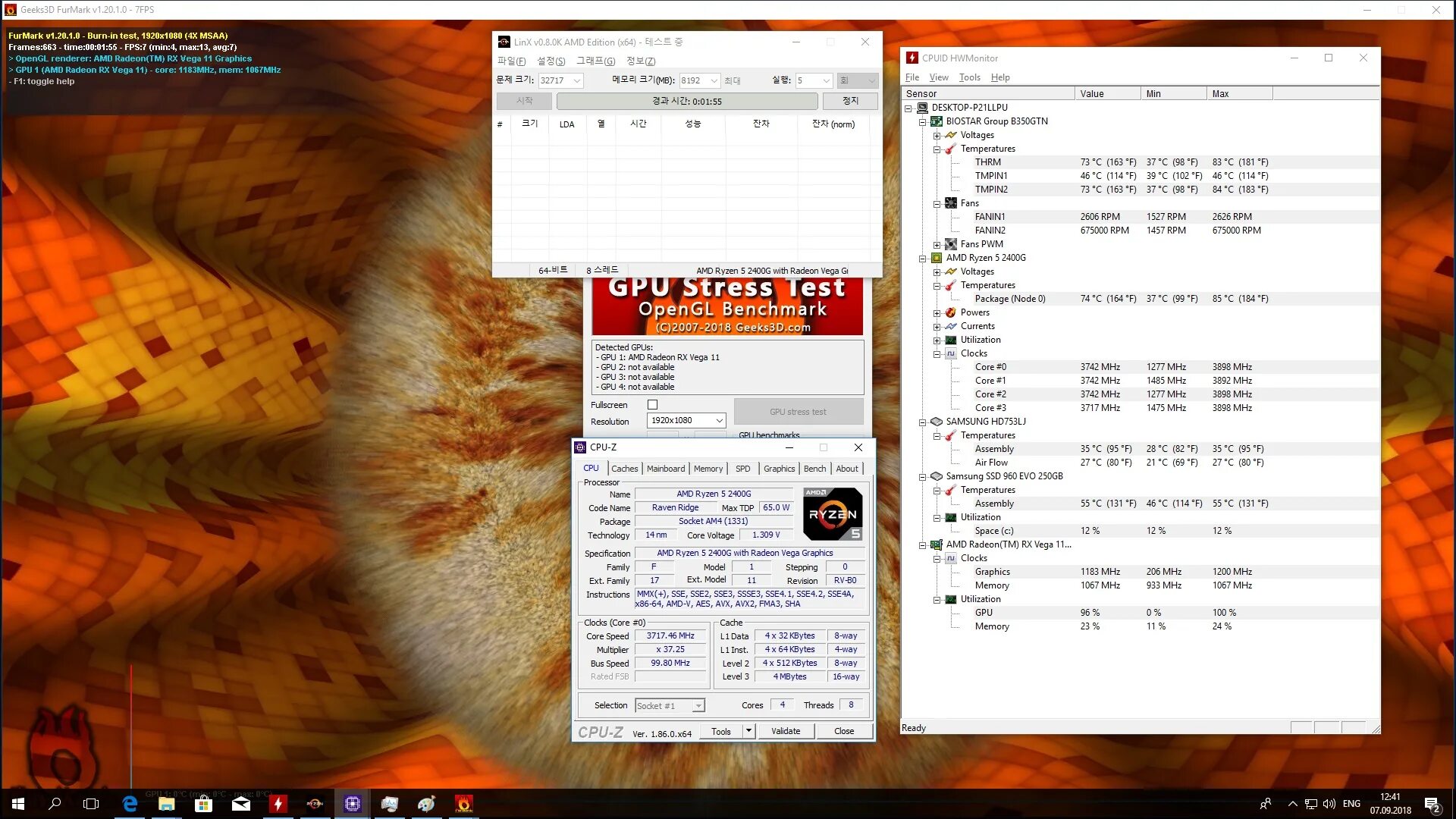Click the Powers flame icon in HWMonitor
This screenshot has height=819, width=1456.
951,312
